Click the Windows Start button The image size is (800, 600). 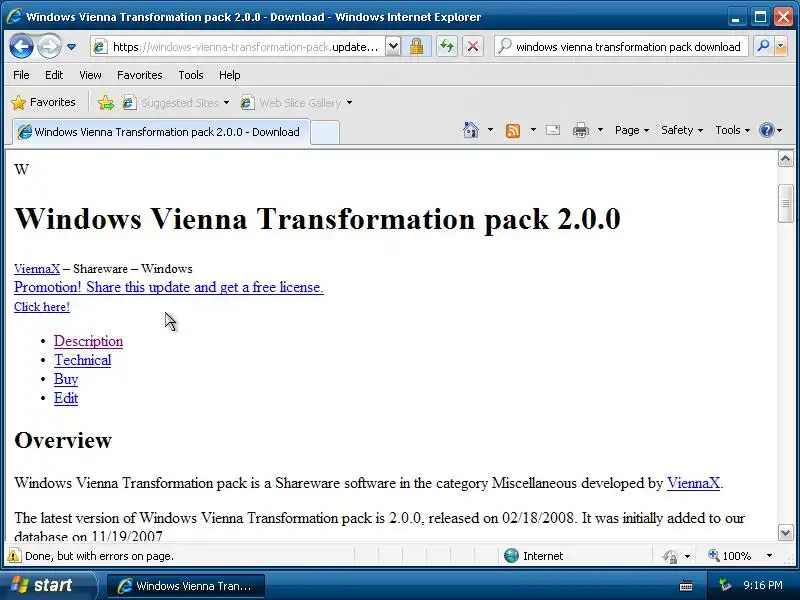coord(48,585)
